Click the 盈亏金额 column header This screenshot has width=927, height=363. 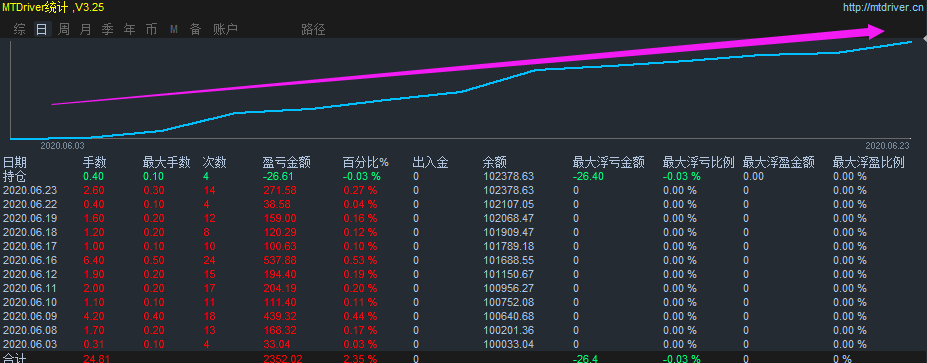point(287,163)
